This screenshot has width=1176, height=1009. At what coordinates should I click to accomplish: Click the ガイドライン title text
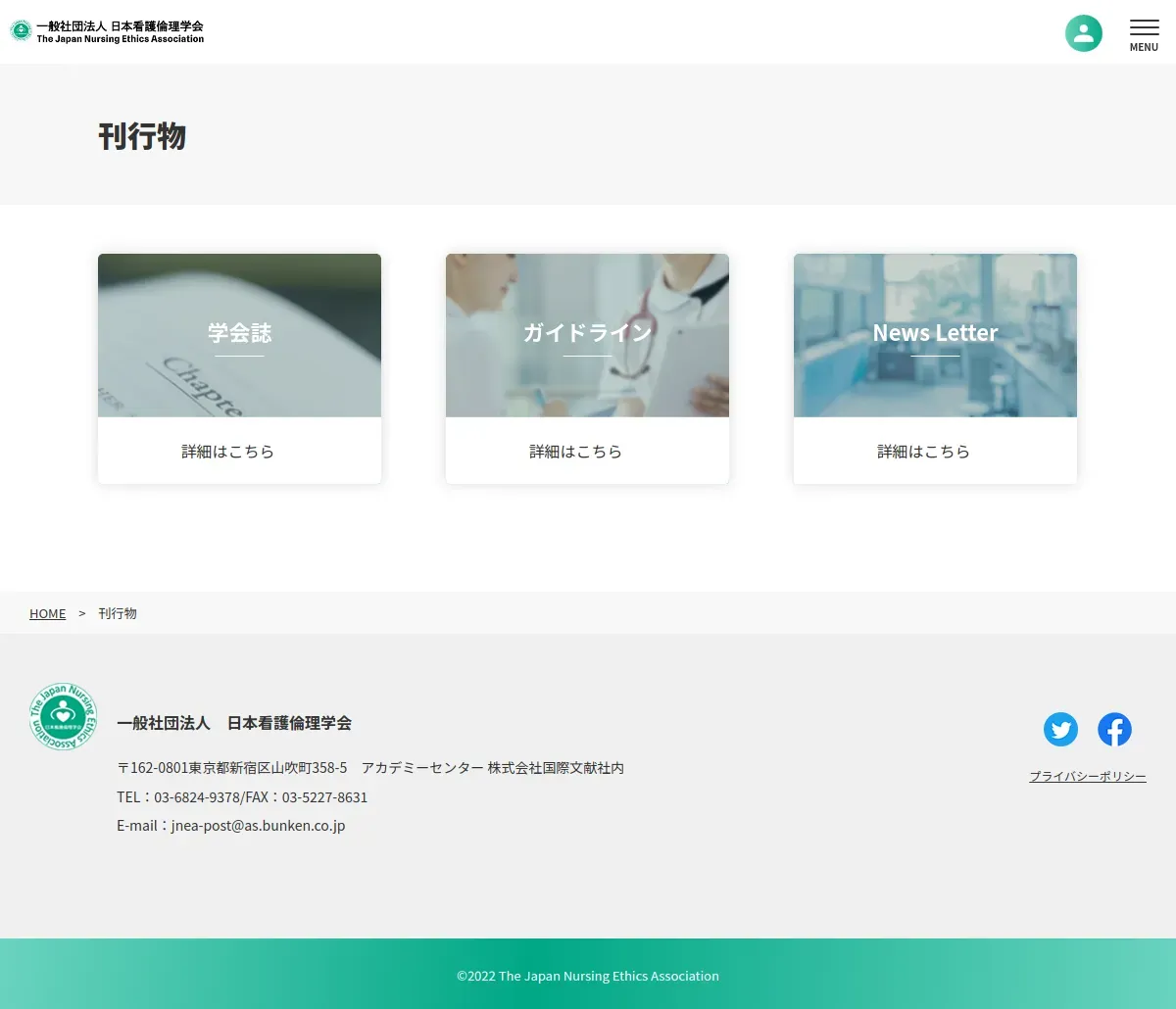tap(587, 332)
